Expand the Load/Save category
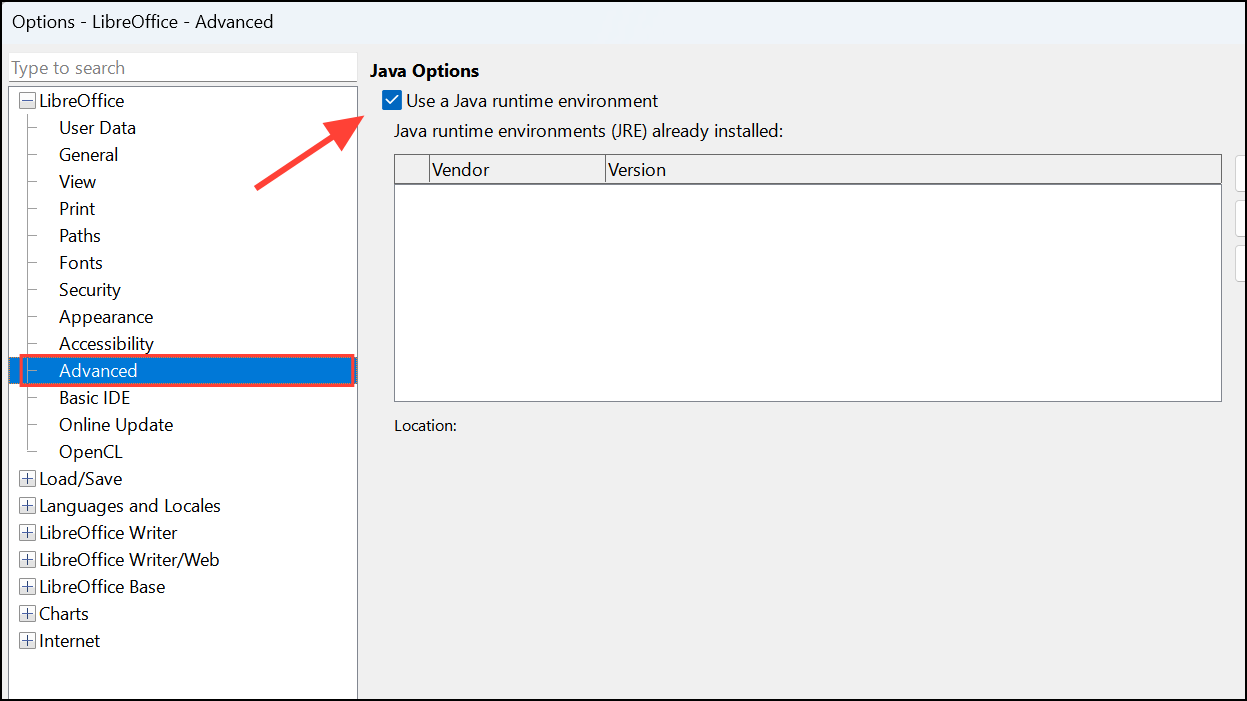Image resolution: width=1247 pixels, height=701 pixels. [27, 478]
